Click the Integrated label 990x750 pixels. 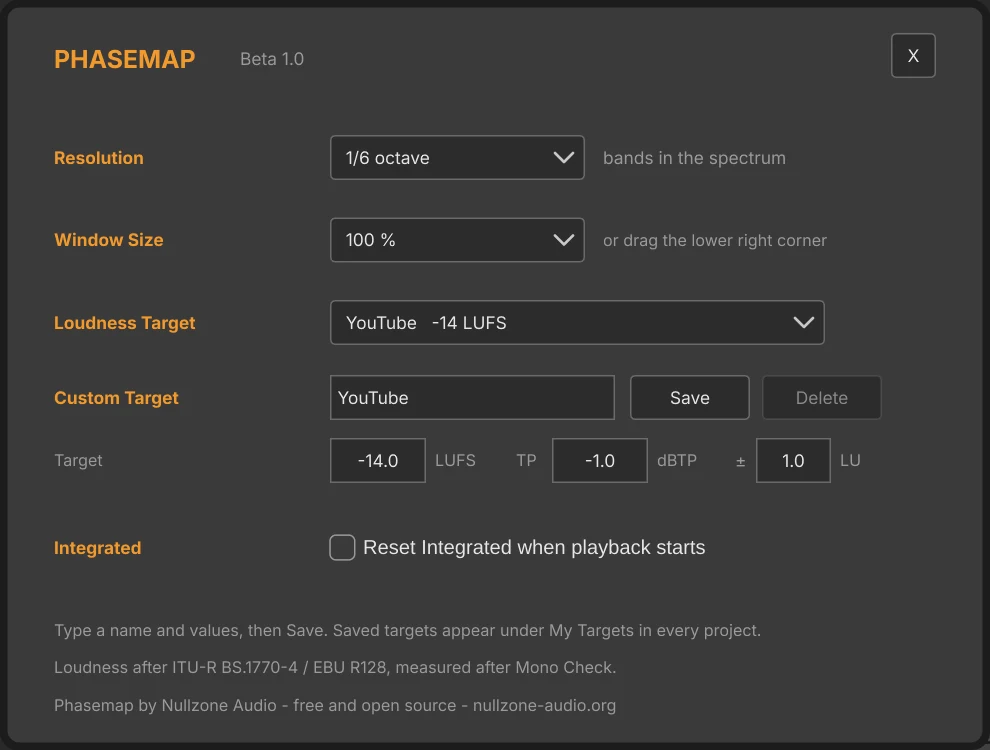[97, 548]
